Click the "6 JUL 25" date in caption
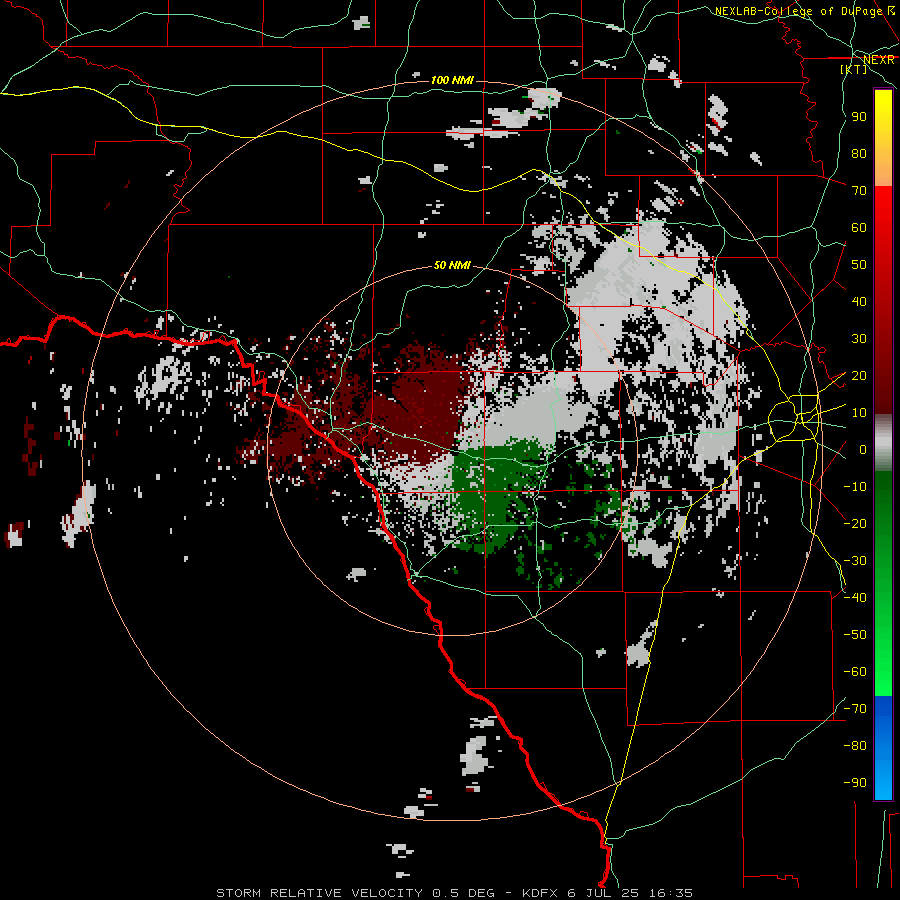The image size is (900, 900). pyautogui.click(x=604, y=893)
